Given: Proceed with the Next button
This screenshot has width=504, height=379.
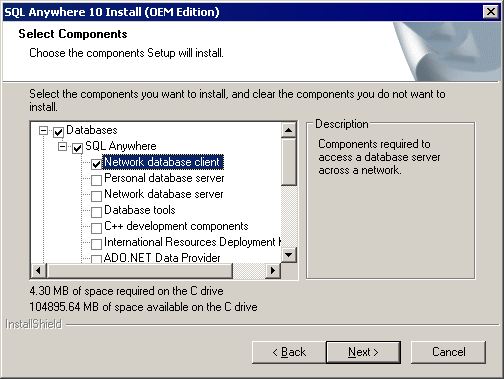Looking at the screenshot, I should (x=363, y=352).
